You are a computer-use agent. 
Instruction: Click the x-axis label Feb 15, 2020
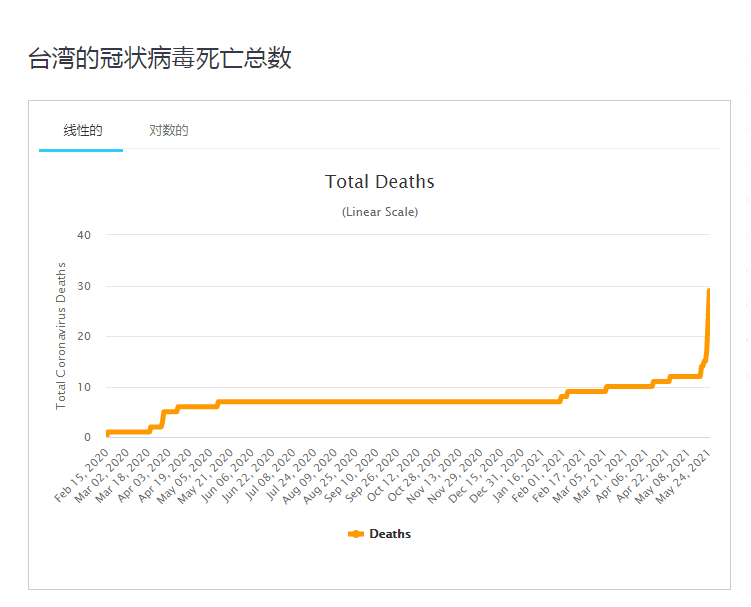[81, 475]
